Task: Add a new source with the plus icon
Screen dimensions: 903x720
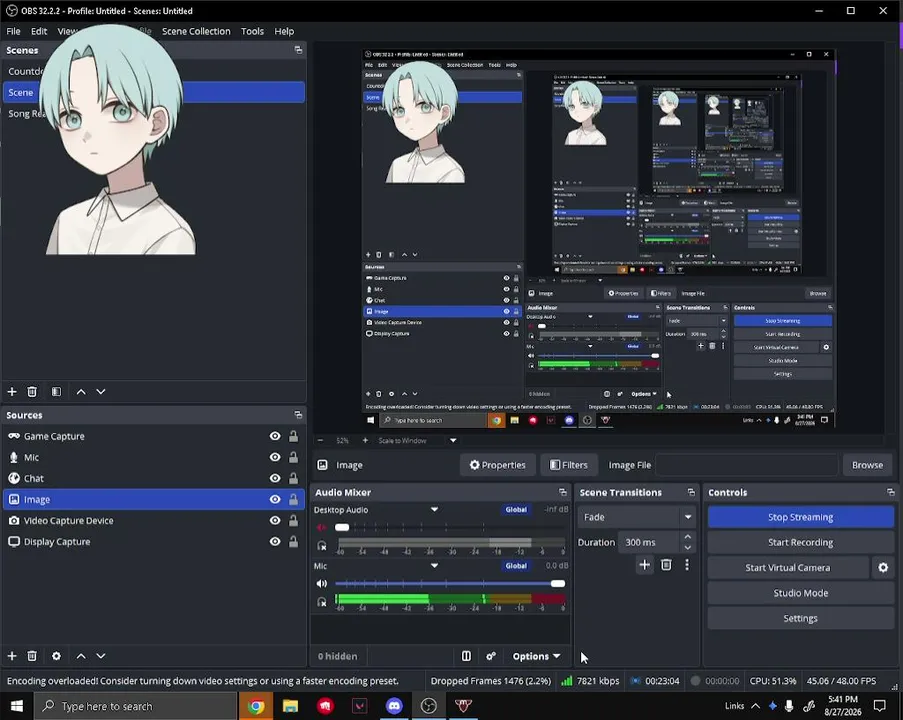Action: click(12, 656)
